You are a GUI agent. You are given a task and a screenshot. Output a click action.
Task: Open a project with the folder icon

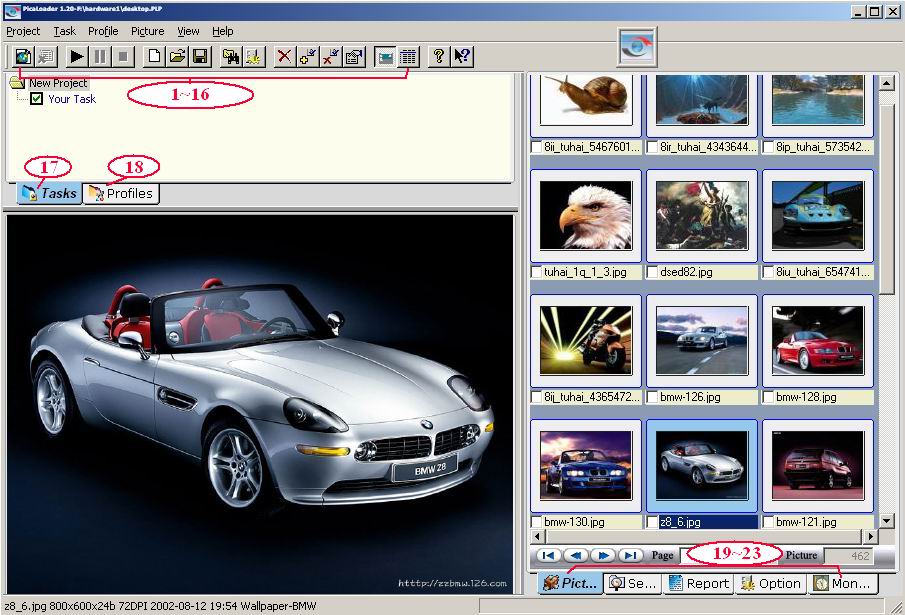(x=177, y=57)
